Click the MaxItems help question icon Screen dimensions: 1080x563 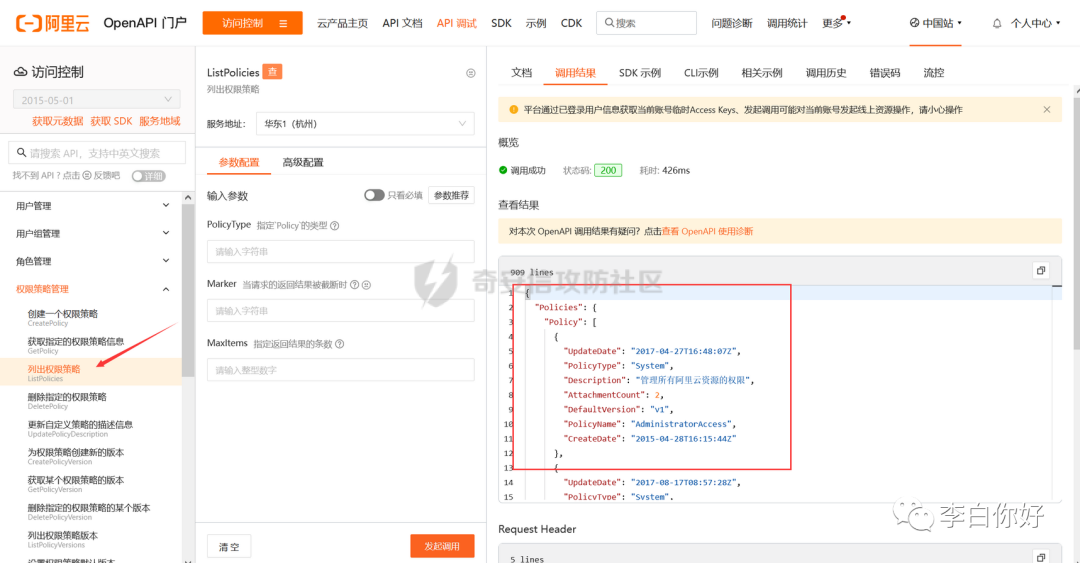tap(340, 344)
